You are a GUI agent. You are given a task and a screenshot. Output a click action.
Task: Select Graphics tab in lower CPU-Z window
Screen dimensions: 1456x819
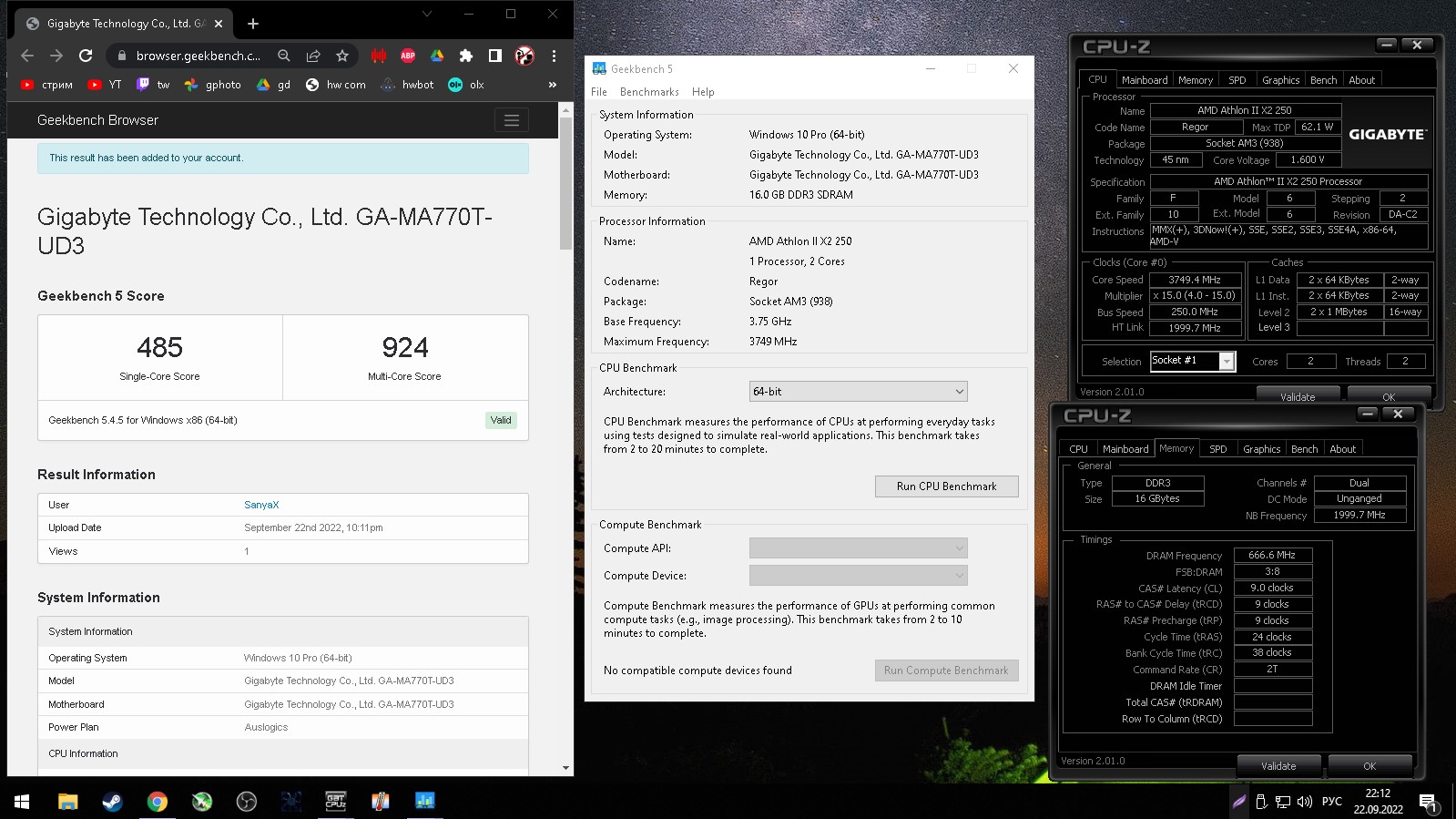(x=1261, y=449)
